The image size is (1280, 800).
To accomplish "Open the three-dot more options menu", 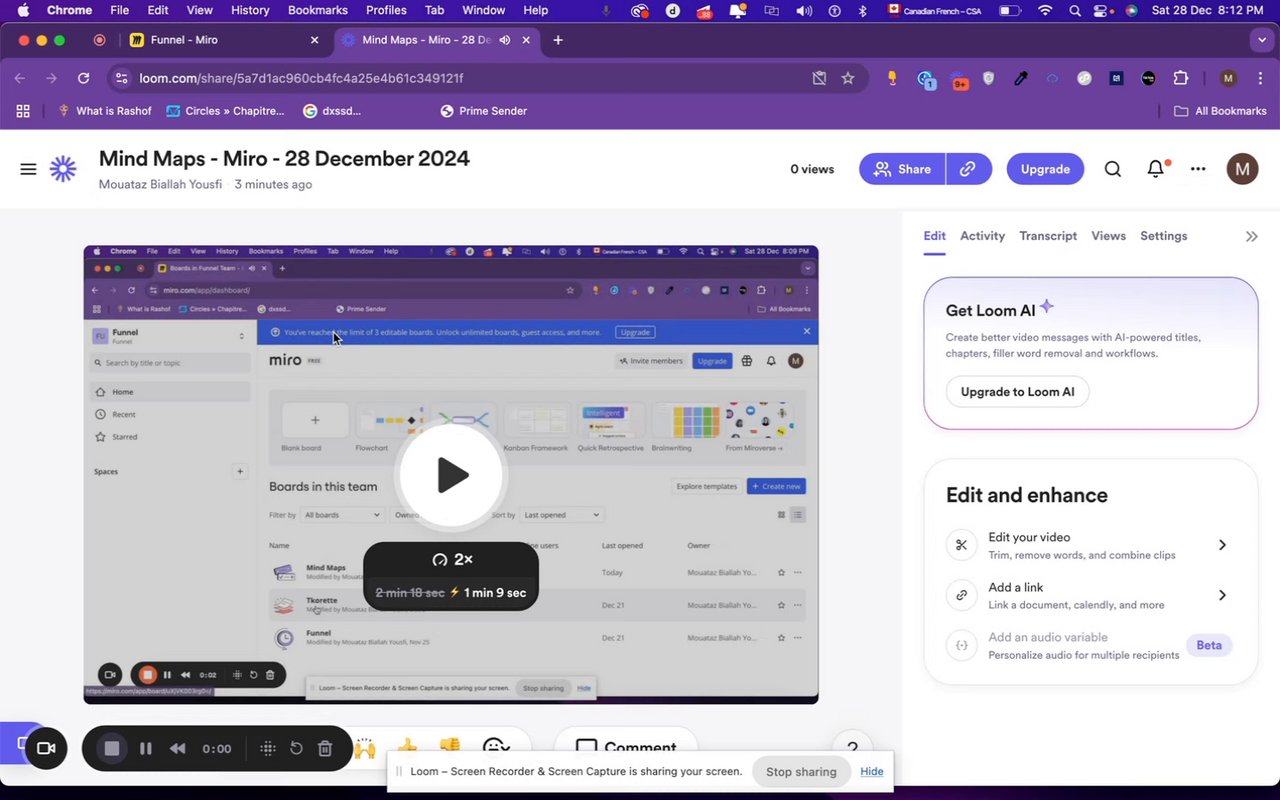I will point(1198,169).
